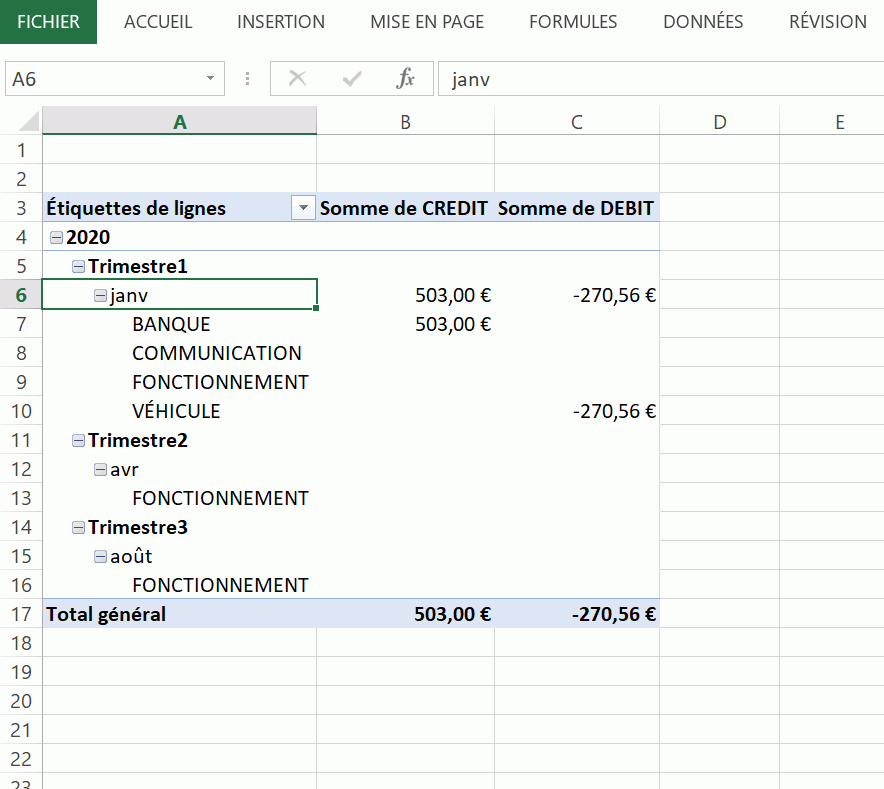The width and height of the screenshot is (884, 789).
Task: Click the Select All corner triangle
Action: click(29, 123)
